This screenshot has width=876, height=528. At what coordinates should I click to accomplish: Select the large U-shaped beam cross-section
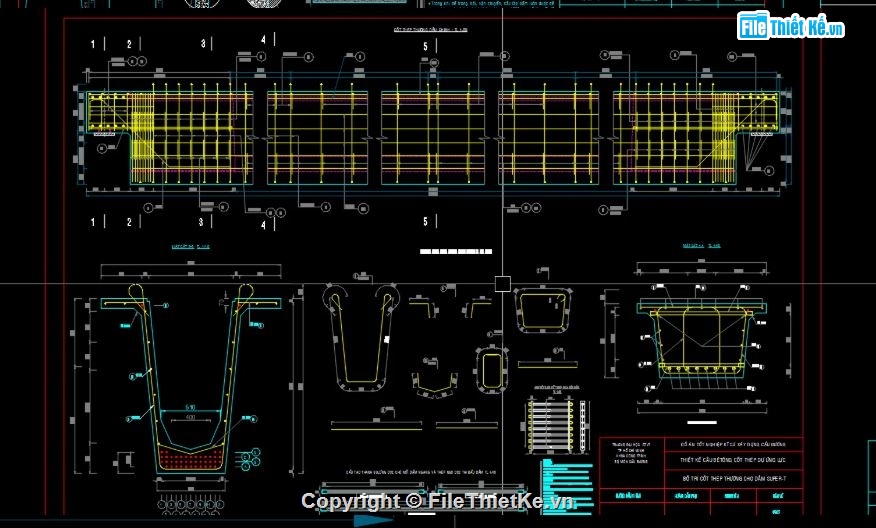pyautogui.click(x=191, y=380)
